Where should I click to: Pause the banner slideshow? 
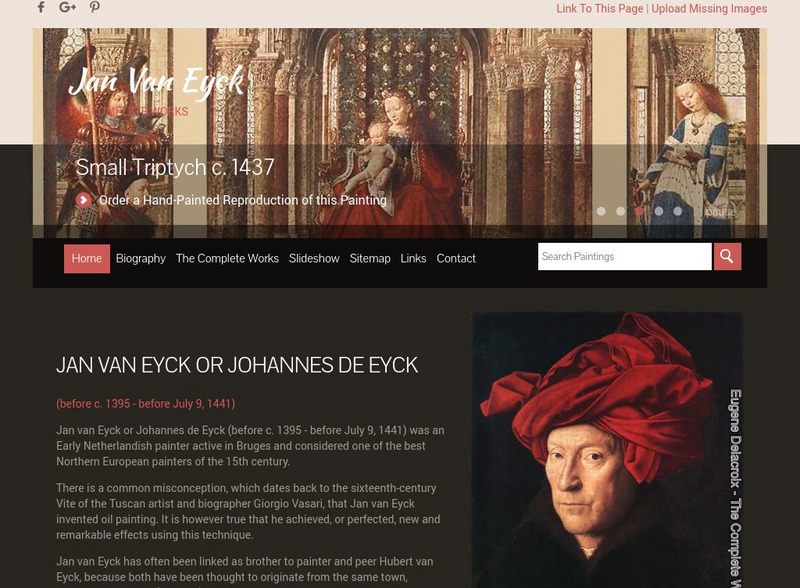pos(720,211)
